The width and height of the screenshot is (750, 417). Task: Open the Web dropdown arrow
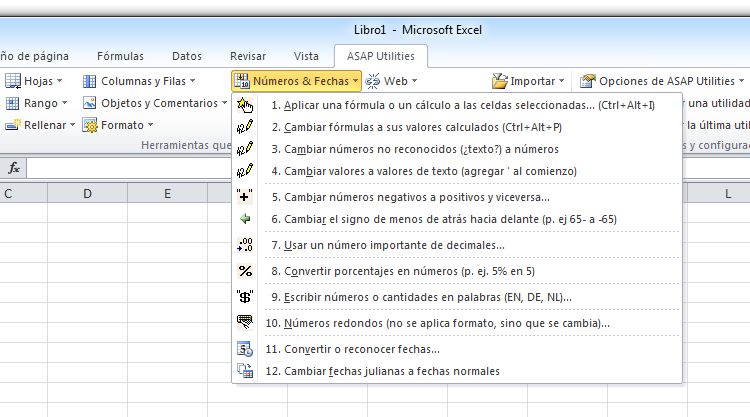tap(414, 81)
